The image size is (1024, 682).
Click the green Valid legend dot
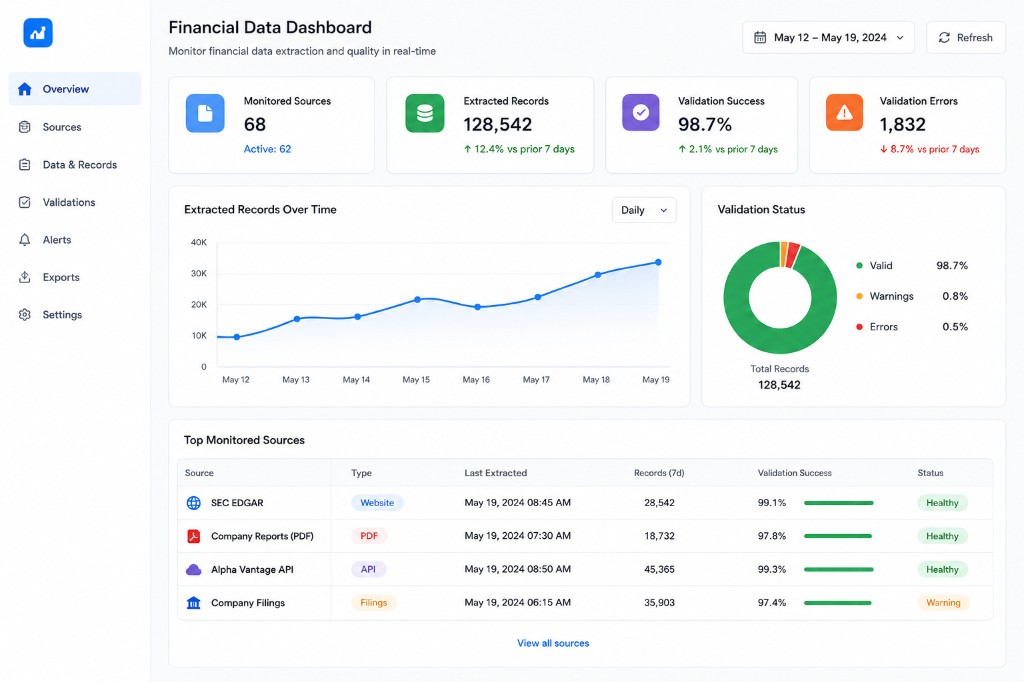tap(859, 265)
